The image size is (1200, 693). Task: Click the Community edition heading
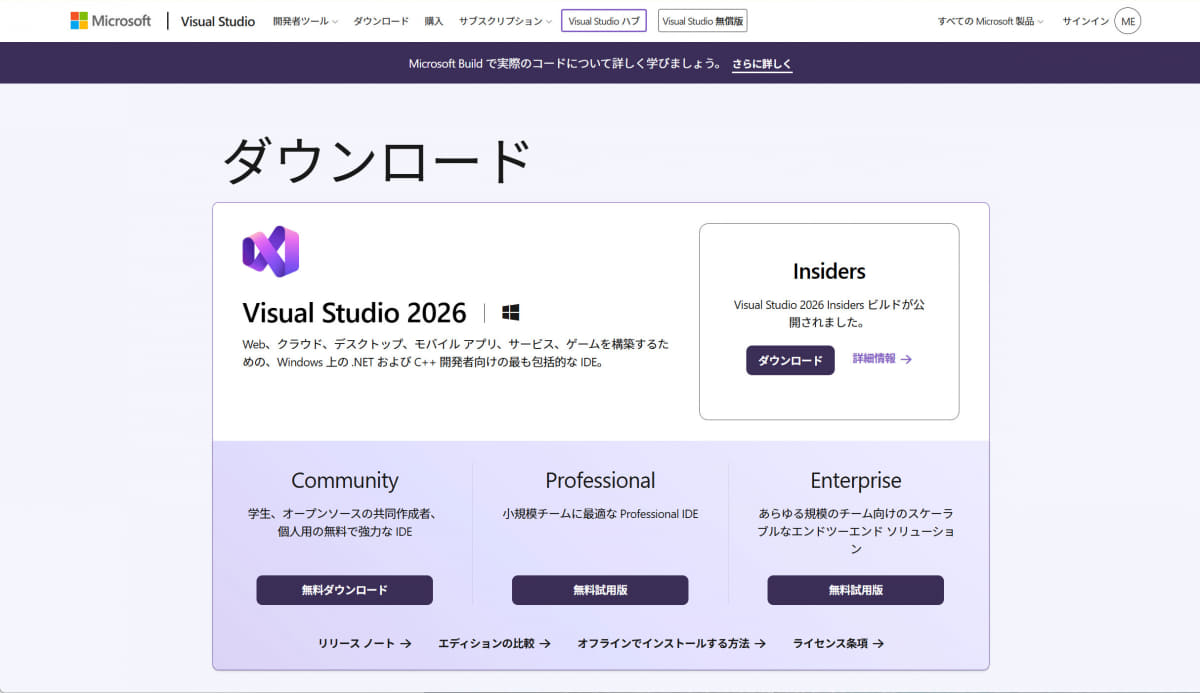[345, 480]
